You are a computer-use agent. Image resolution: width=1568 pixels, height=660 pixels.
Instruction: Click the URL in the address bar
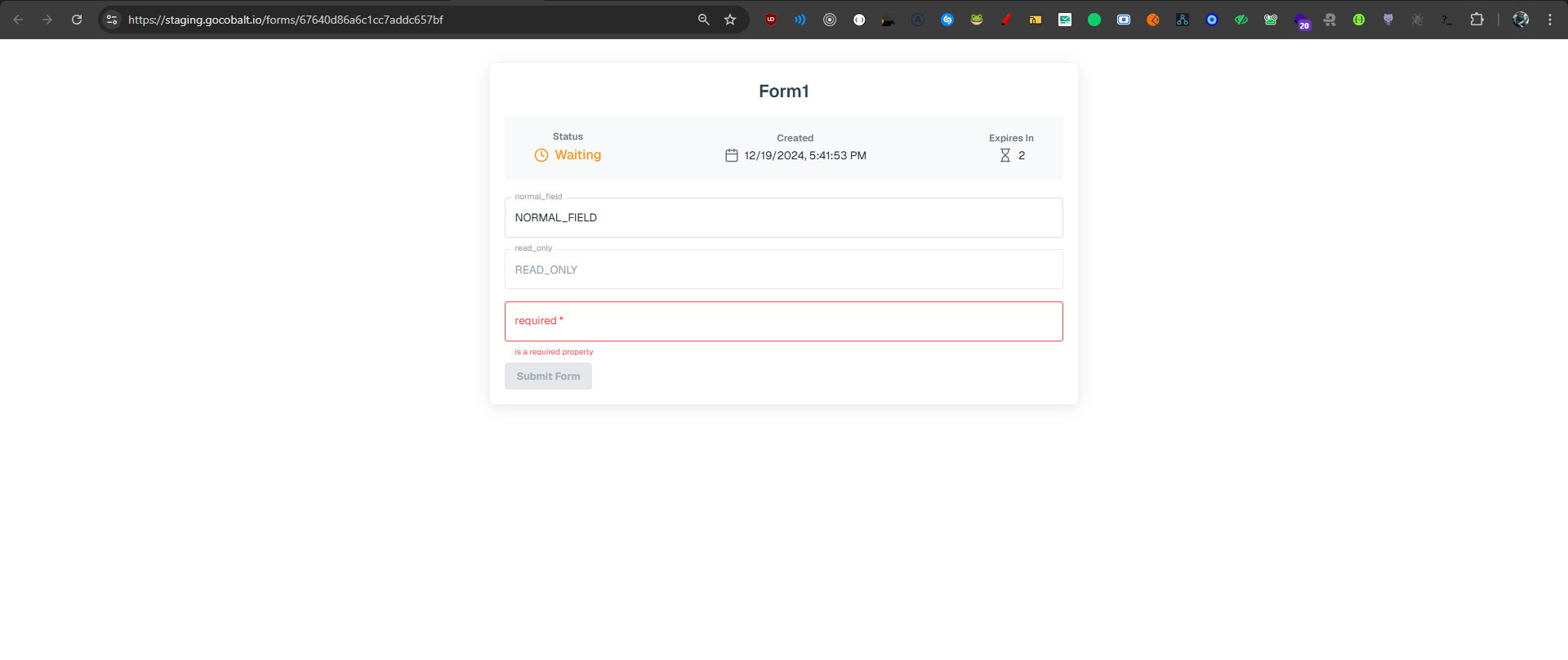point(286,20)
